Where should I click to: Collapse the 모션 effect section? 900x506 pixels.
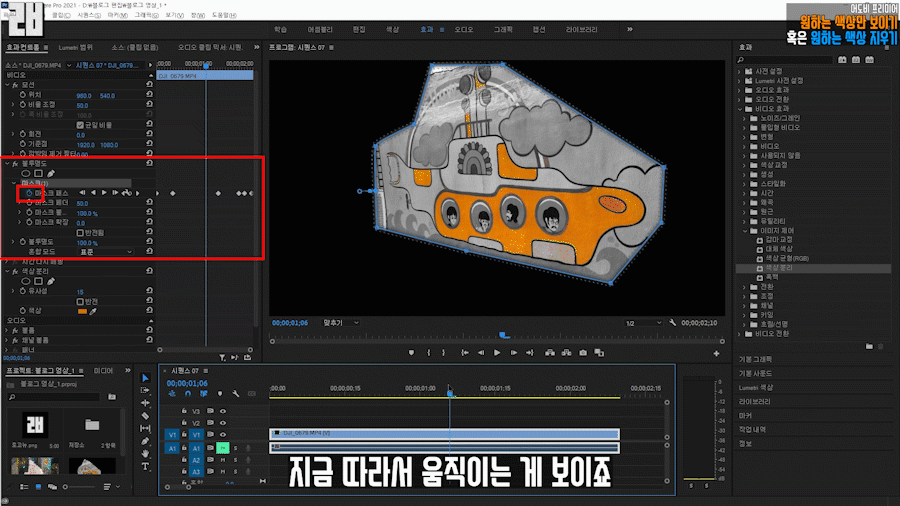(x=7, y=85)
